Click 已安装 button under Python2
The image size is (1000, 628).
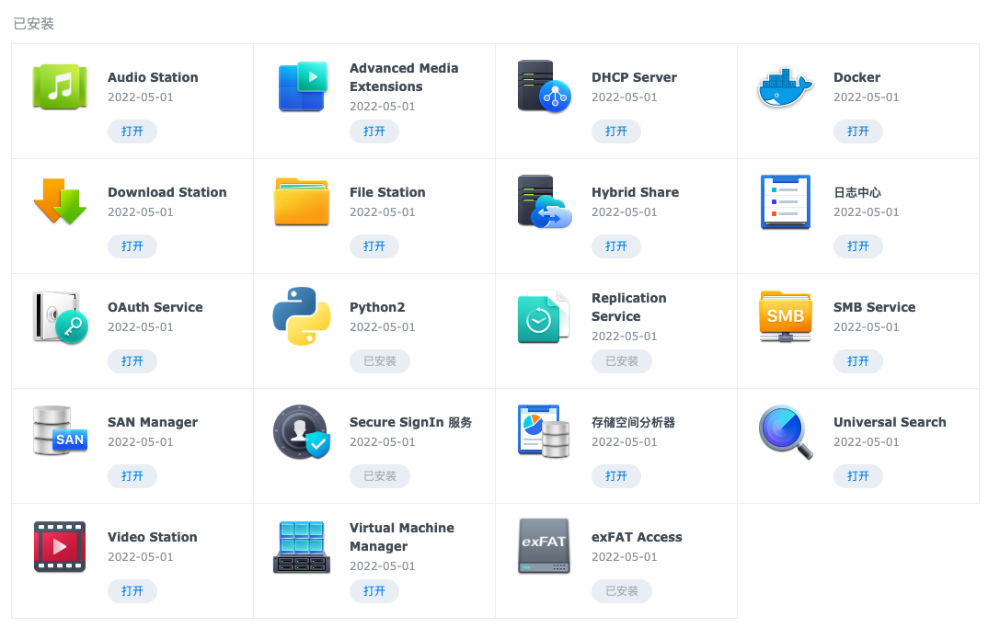[379, 361]
